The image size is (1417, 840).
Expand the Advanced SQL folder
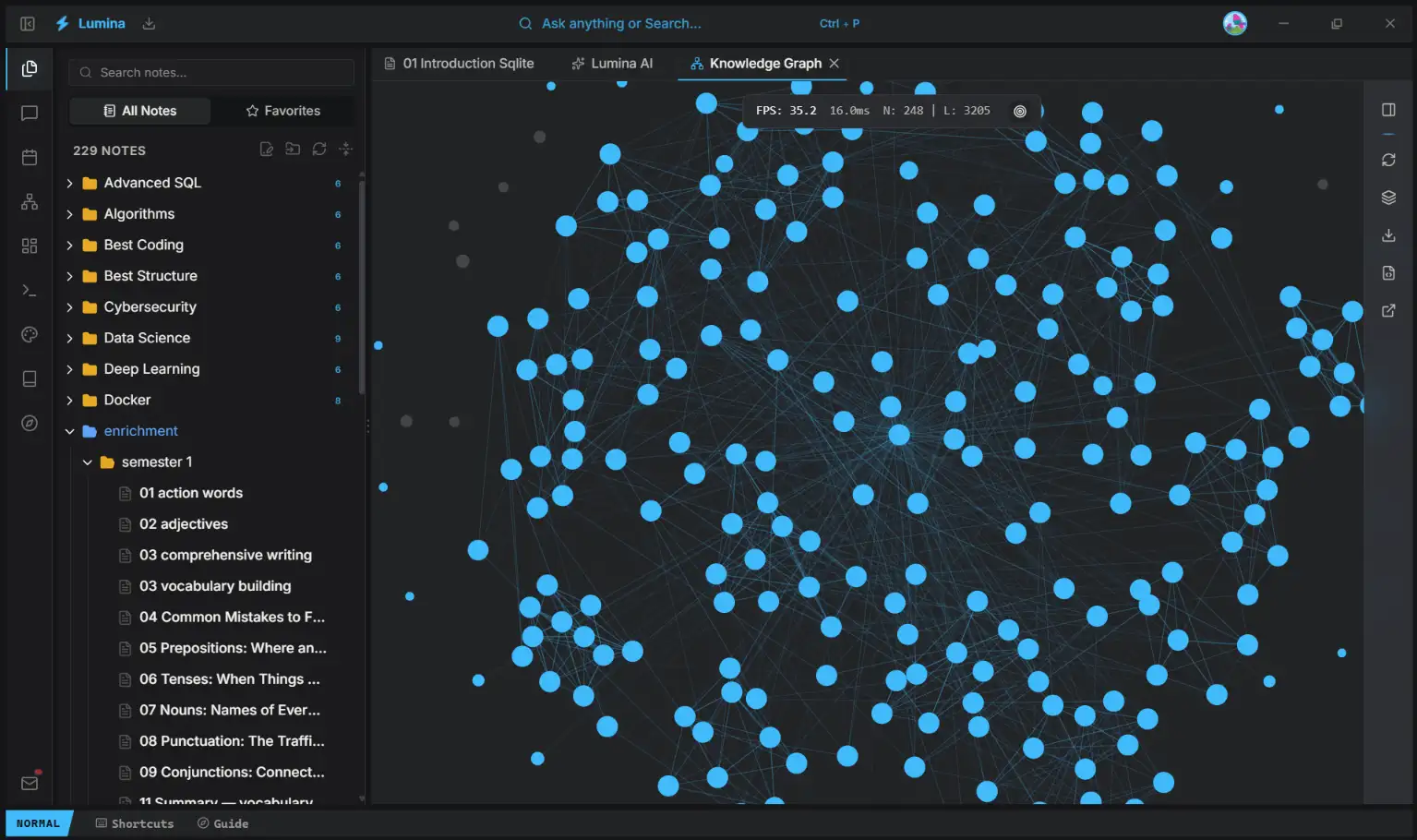tap(69, 184)
